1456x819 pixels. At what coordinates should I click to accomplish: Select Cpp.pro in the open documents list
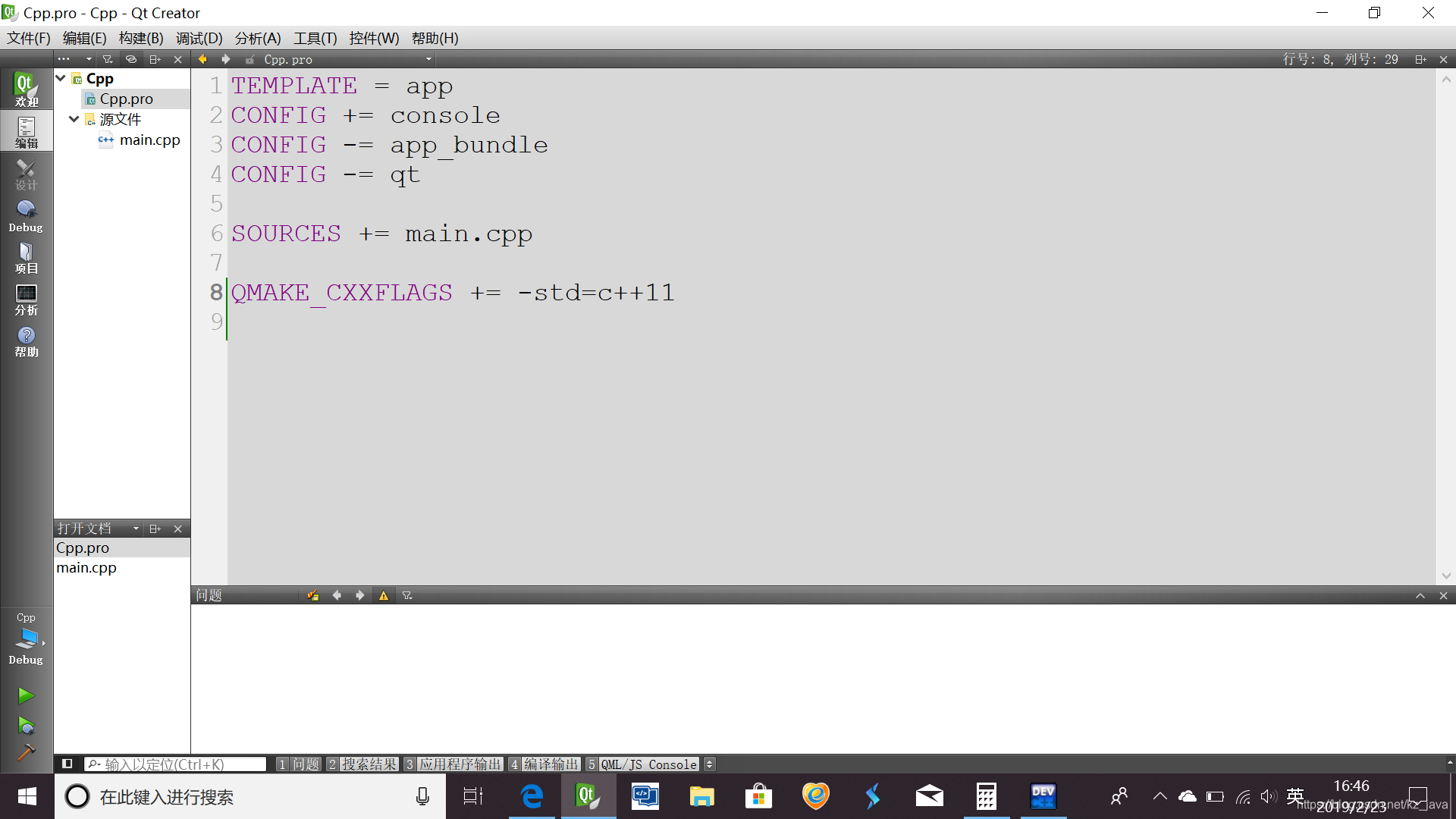(x=83, y=548)
